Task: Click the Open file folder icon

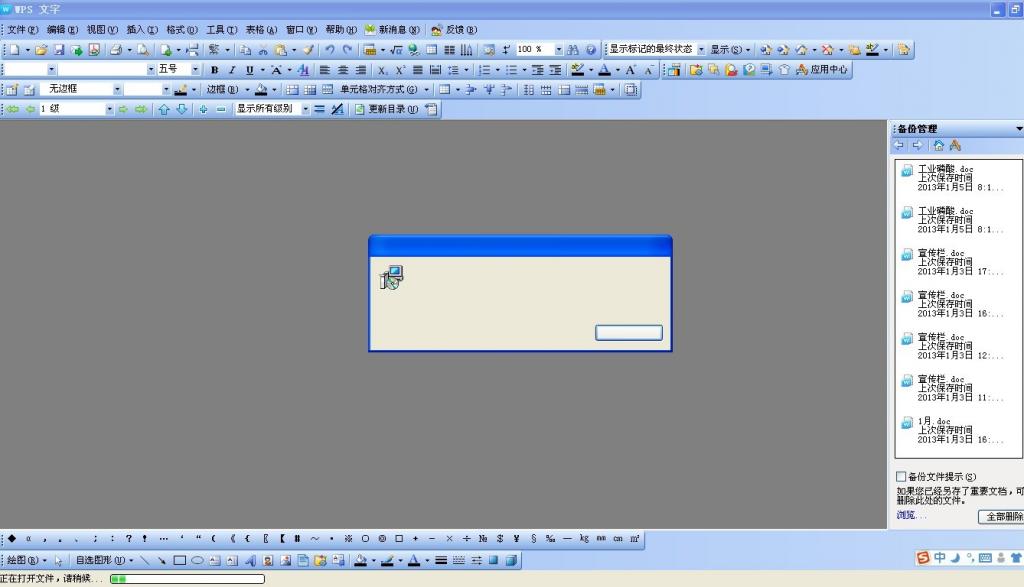Action: pos(41,50)
